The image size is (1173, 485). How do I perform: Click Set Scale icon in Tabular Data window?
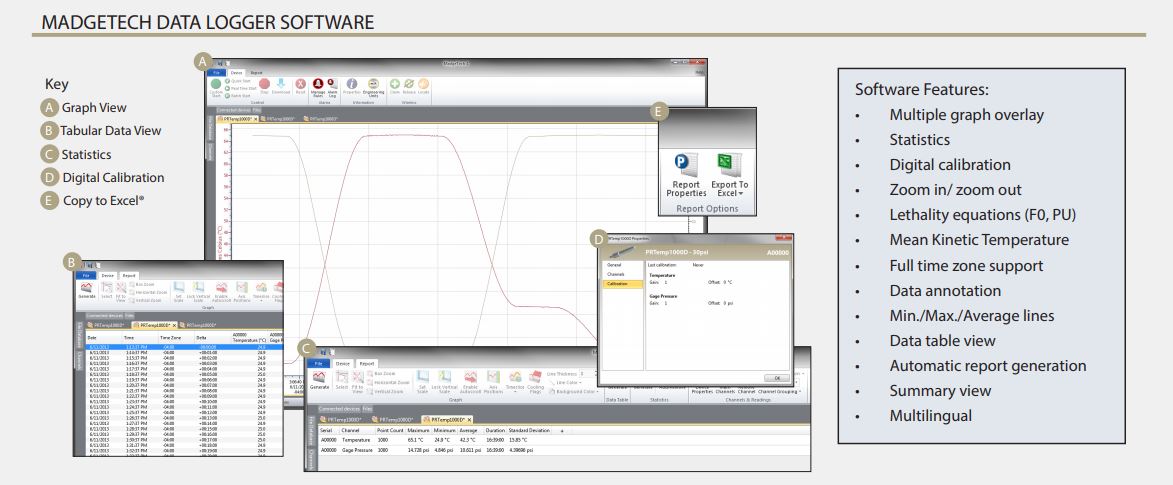coord(179,287)
